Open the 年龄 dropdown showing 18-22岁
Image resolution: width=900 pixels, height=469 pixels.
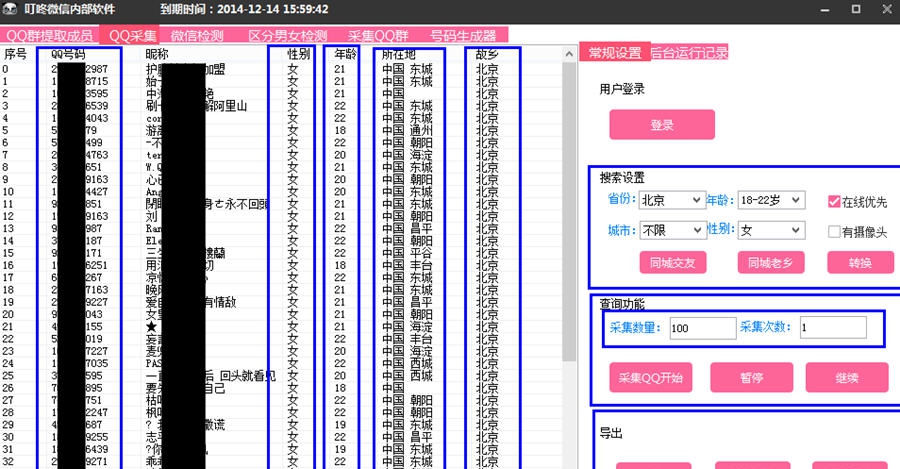pyautogui.click(x=771, y=200)
